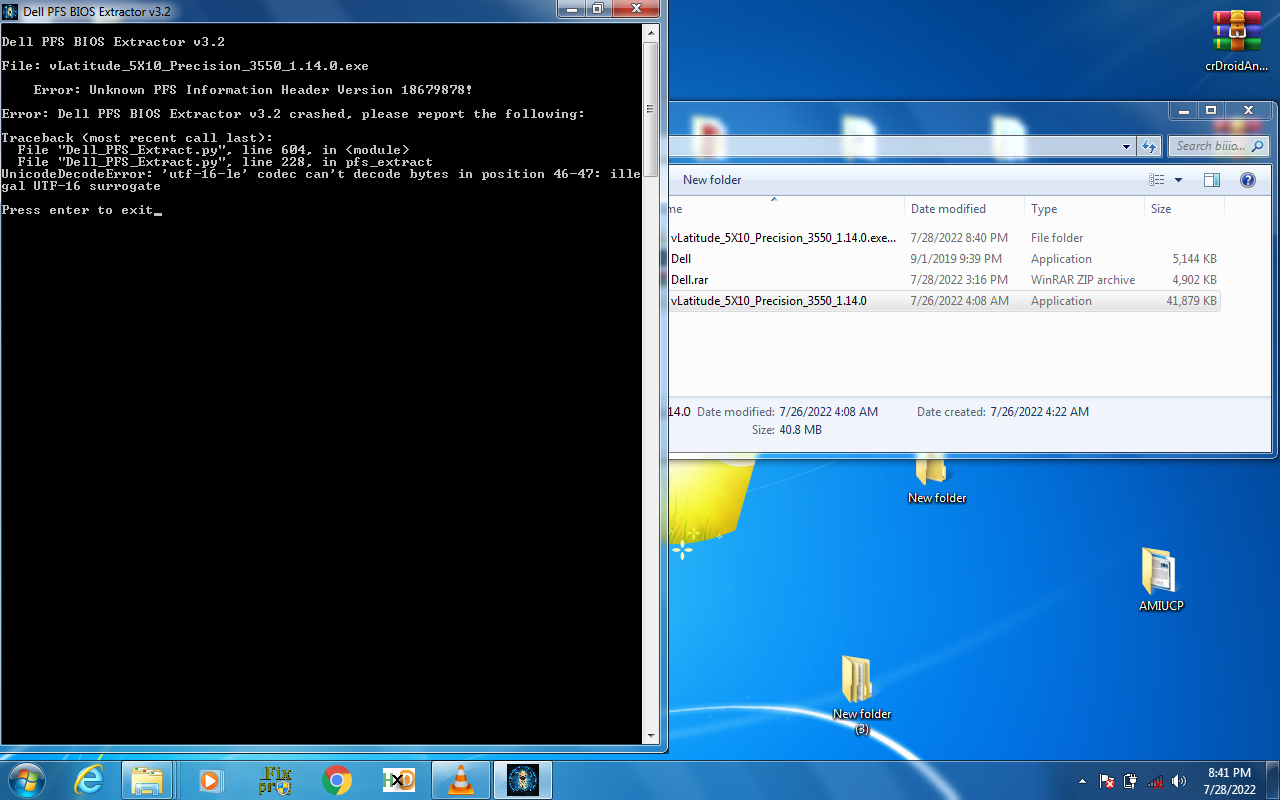Image resolution: width=1280 pixels, height=800 pixels.
Task: Open Windows Explorer taskbar button
Action: pos(147,779)
